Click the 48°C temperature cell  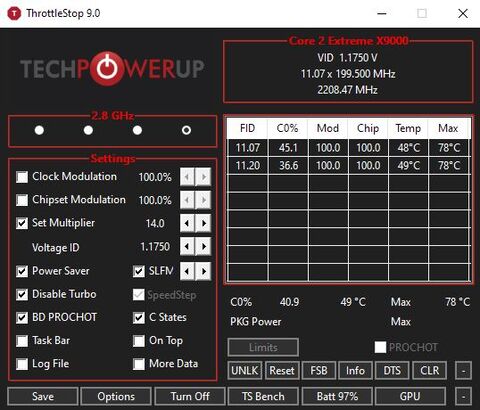(x=409, y=148)
